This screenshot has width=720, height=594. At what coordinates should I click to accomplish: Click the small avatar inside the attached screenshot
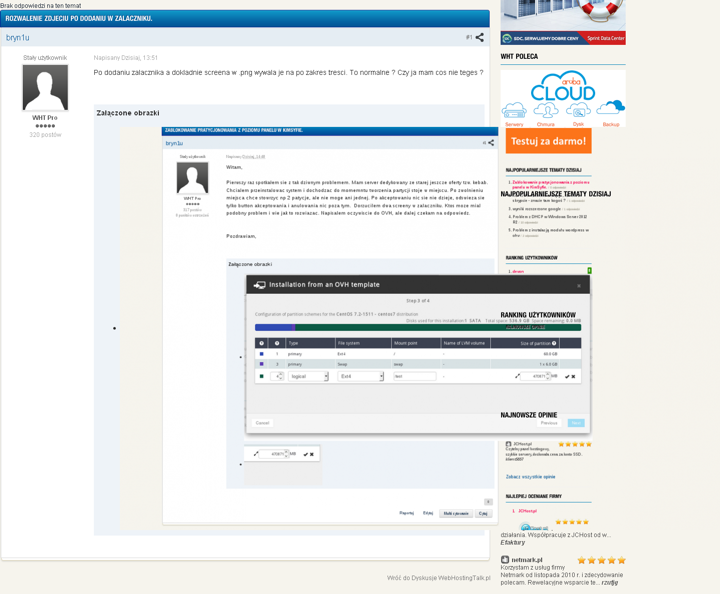(192, 178)
